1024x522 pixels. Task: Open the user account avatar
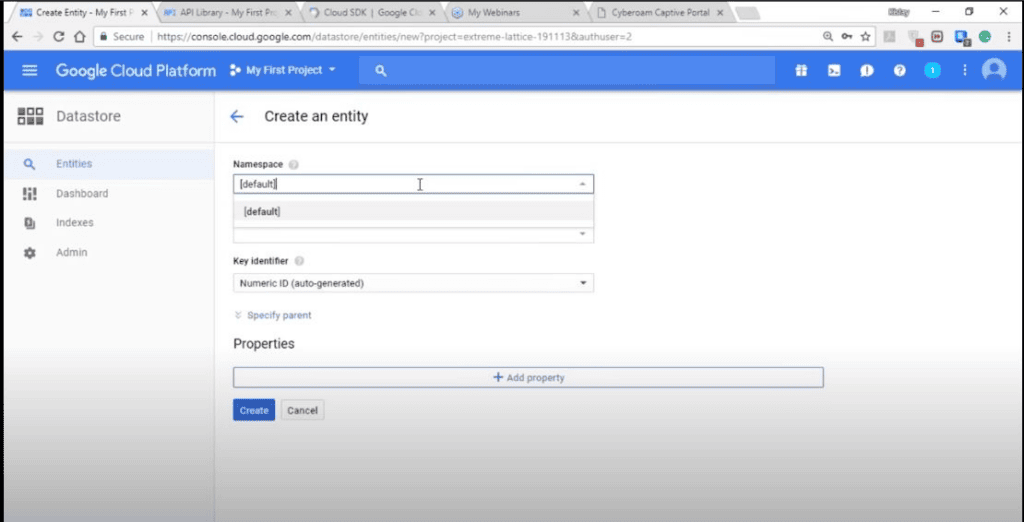pos(994,70)
